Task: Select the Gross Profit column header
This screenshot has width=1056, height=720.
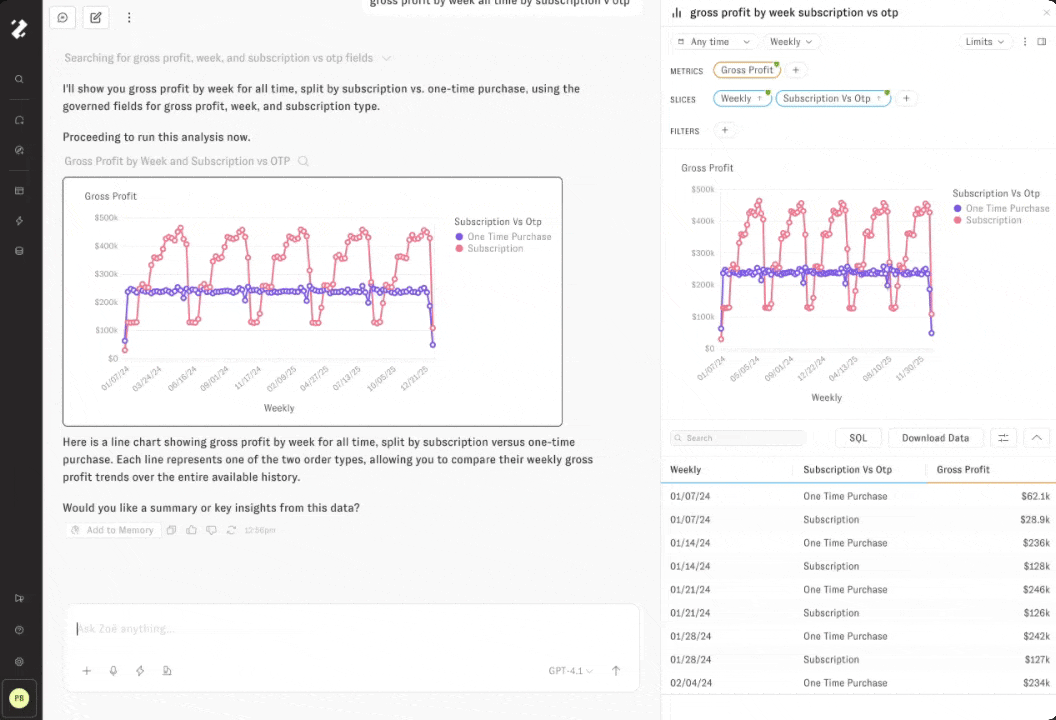Action: (963, 469)
